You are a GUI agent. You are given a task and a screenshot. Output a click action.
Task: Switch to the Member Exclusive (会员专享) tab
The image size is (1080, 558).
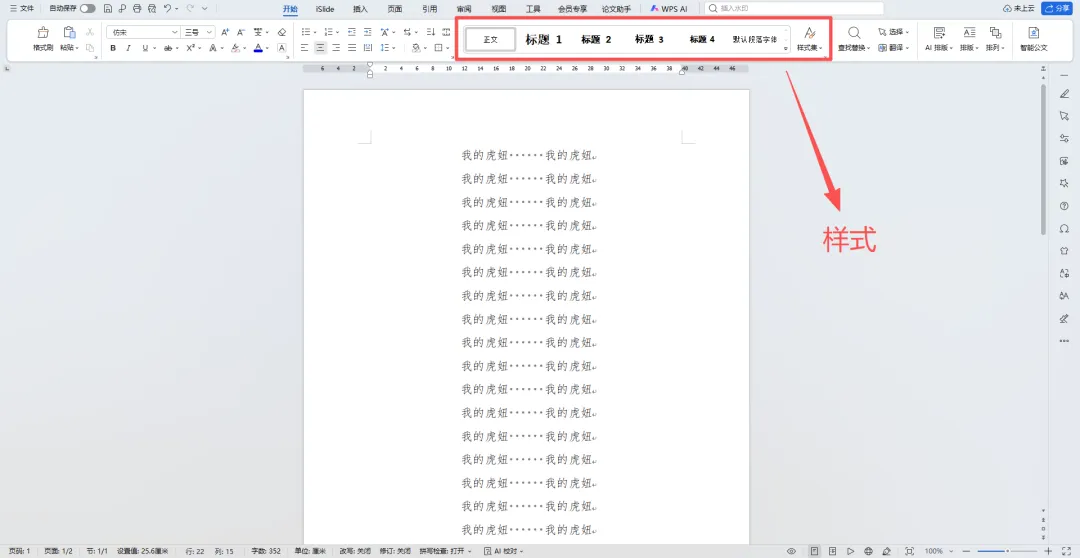click(572, 9)
